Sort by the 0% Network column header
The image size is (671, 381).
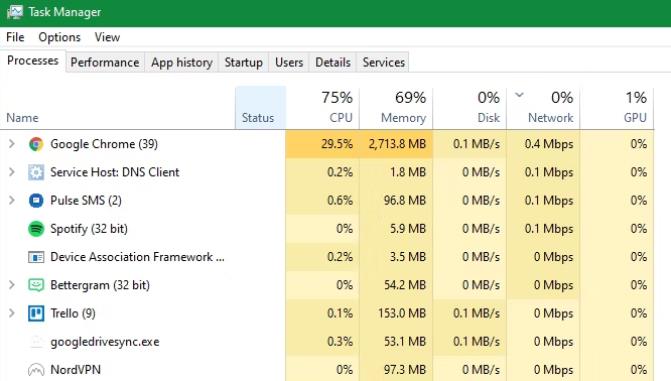tap(543, 107)
